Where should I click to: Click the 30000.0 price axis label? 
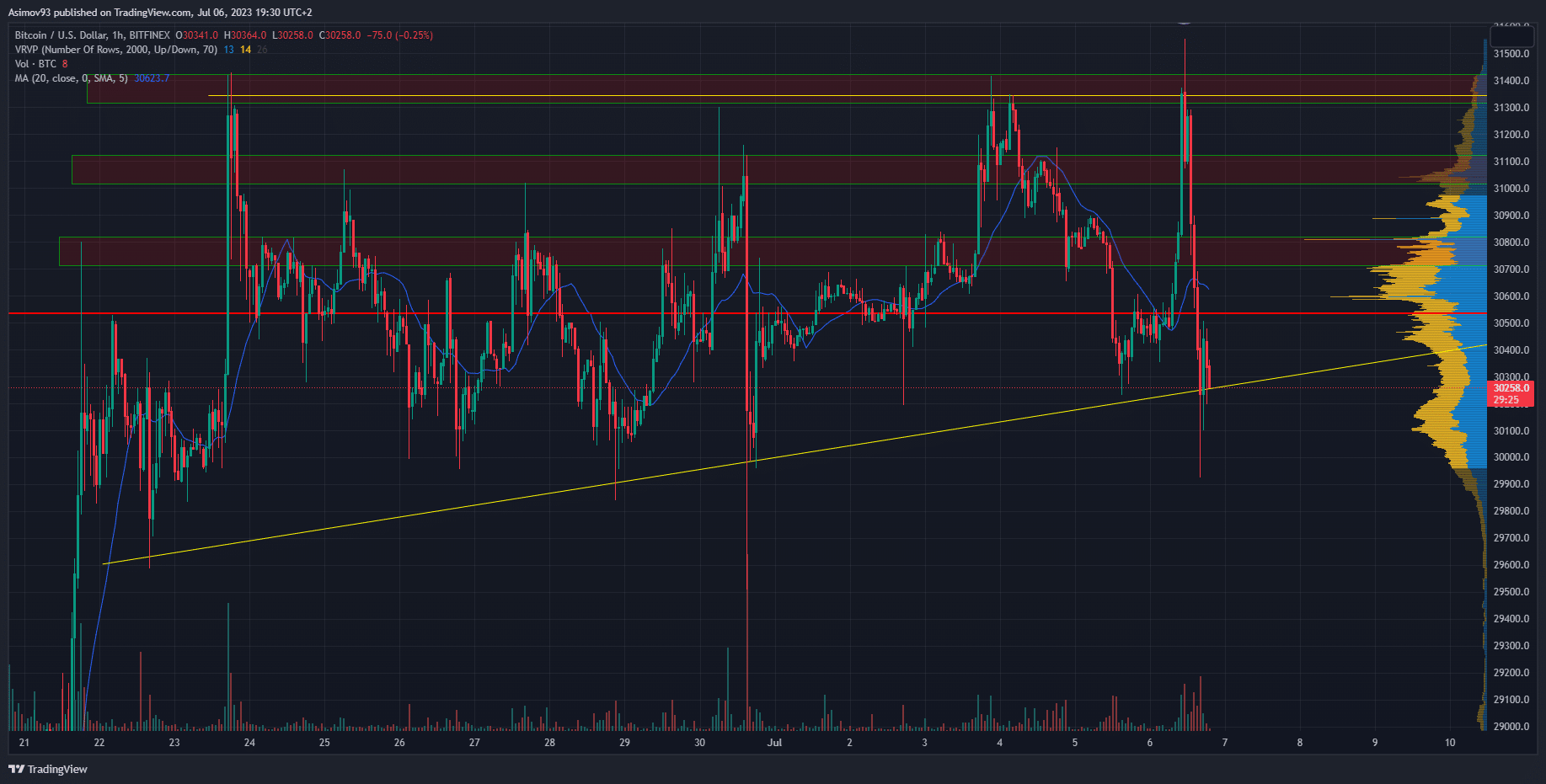pos(1511,457)
